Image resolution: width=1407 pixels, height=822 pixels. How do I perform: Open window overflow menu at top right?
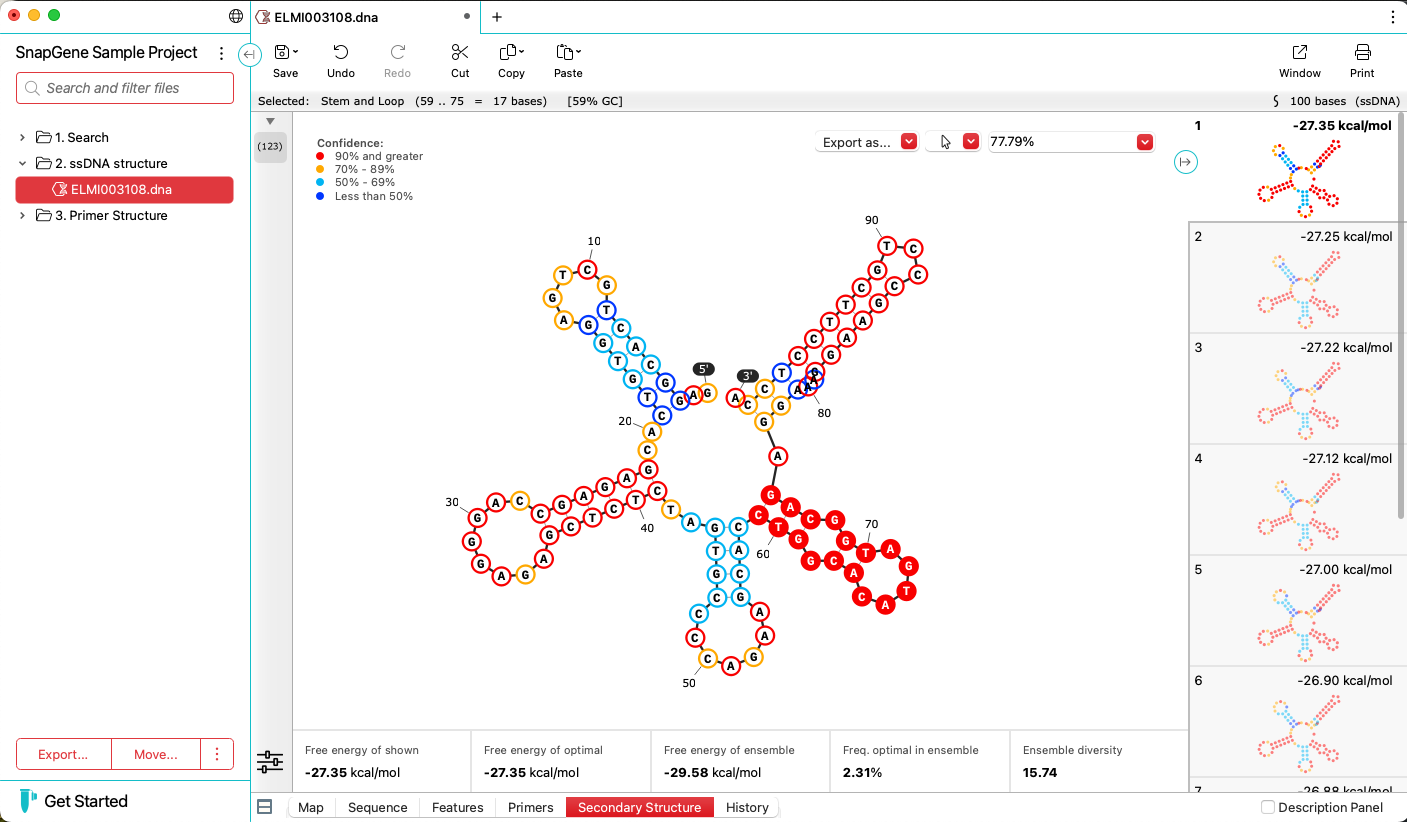coord(1393,17)
